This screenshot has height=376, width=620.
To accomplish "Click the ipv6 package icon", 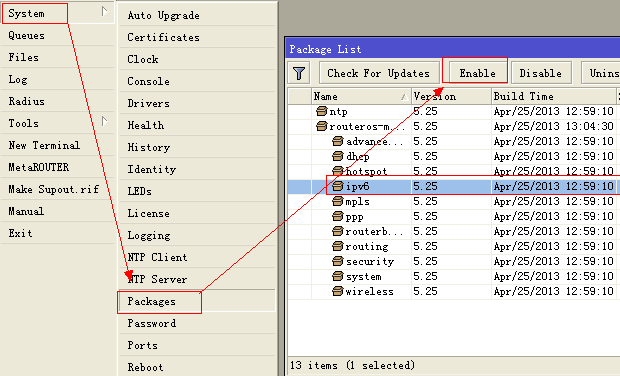I will [338, 186].
